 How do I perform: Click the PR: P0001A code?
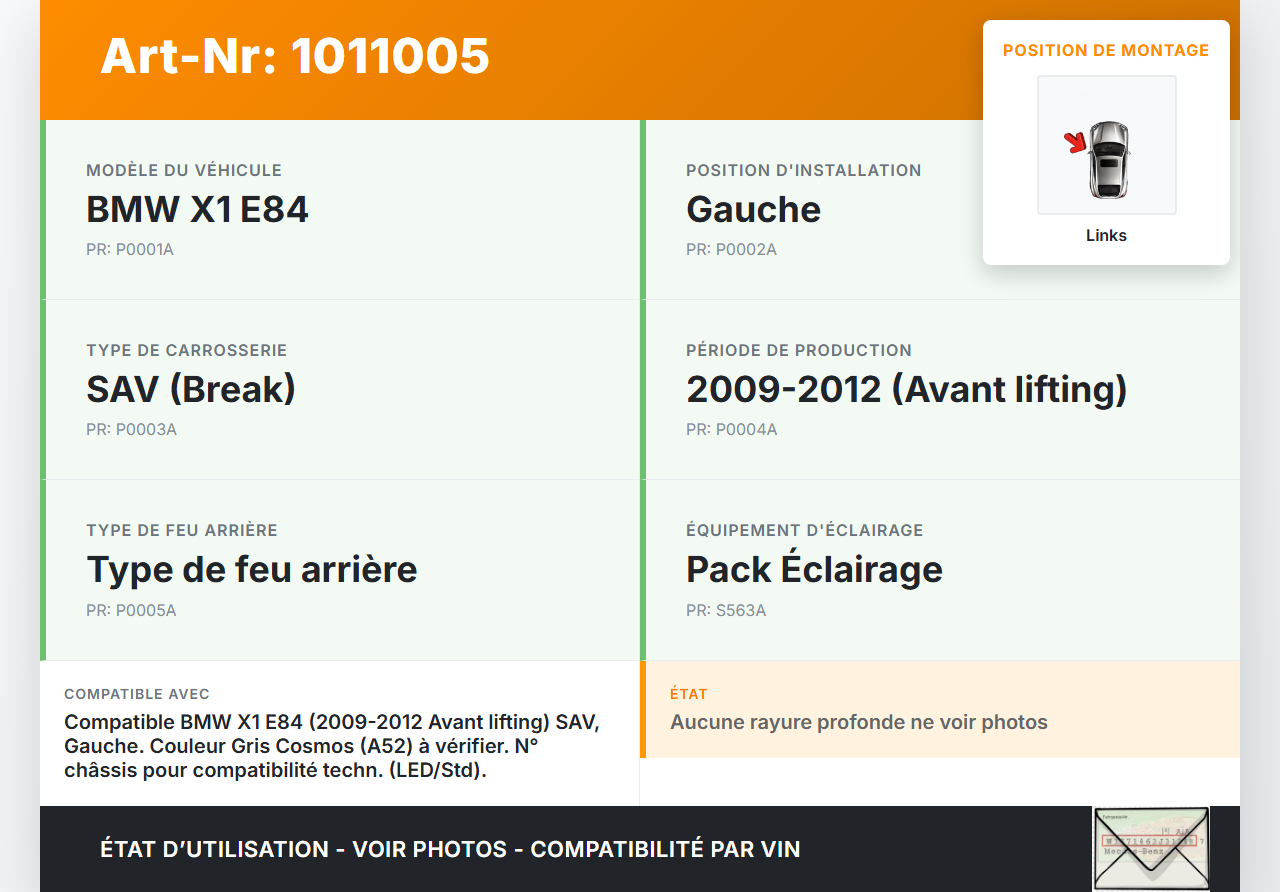tap(130, 249)
